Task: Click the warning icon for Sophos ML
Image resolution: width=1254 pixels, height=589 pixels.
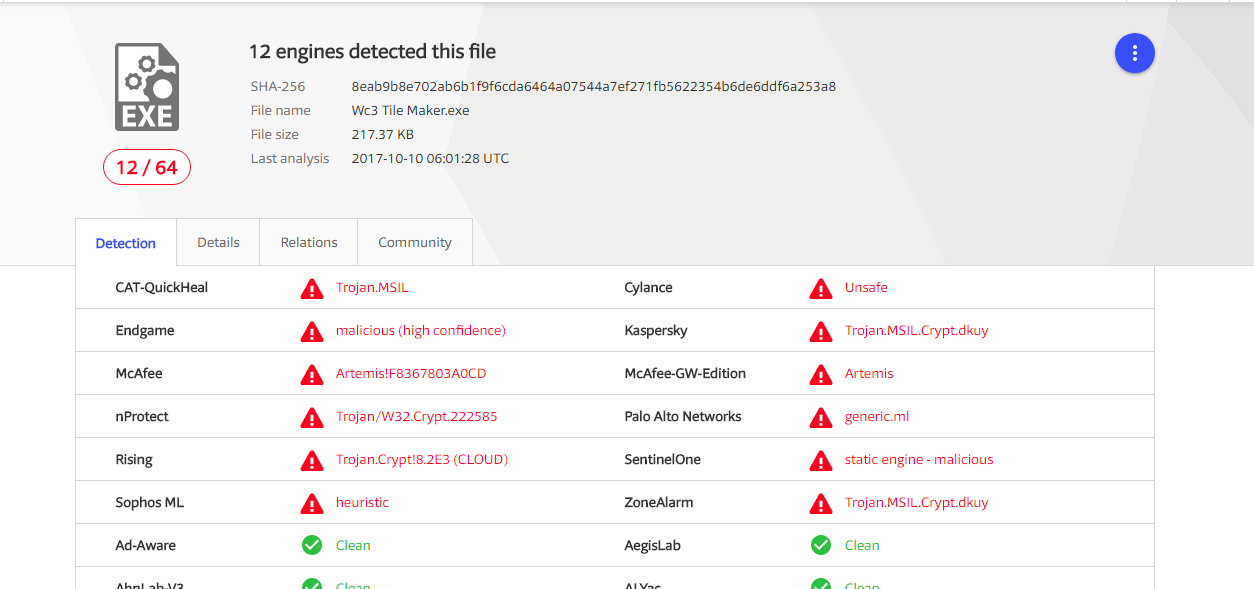Action: [x=312, y=503]
